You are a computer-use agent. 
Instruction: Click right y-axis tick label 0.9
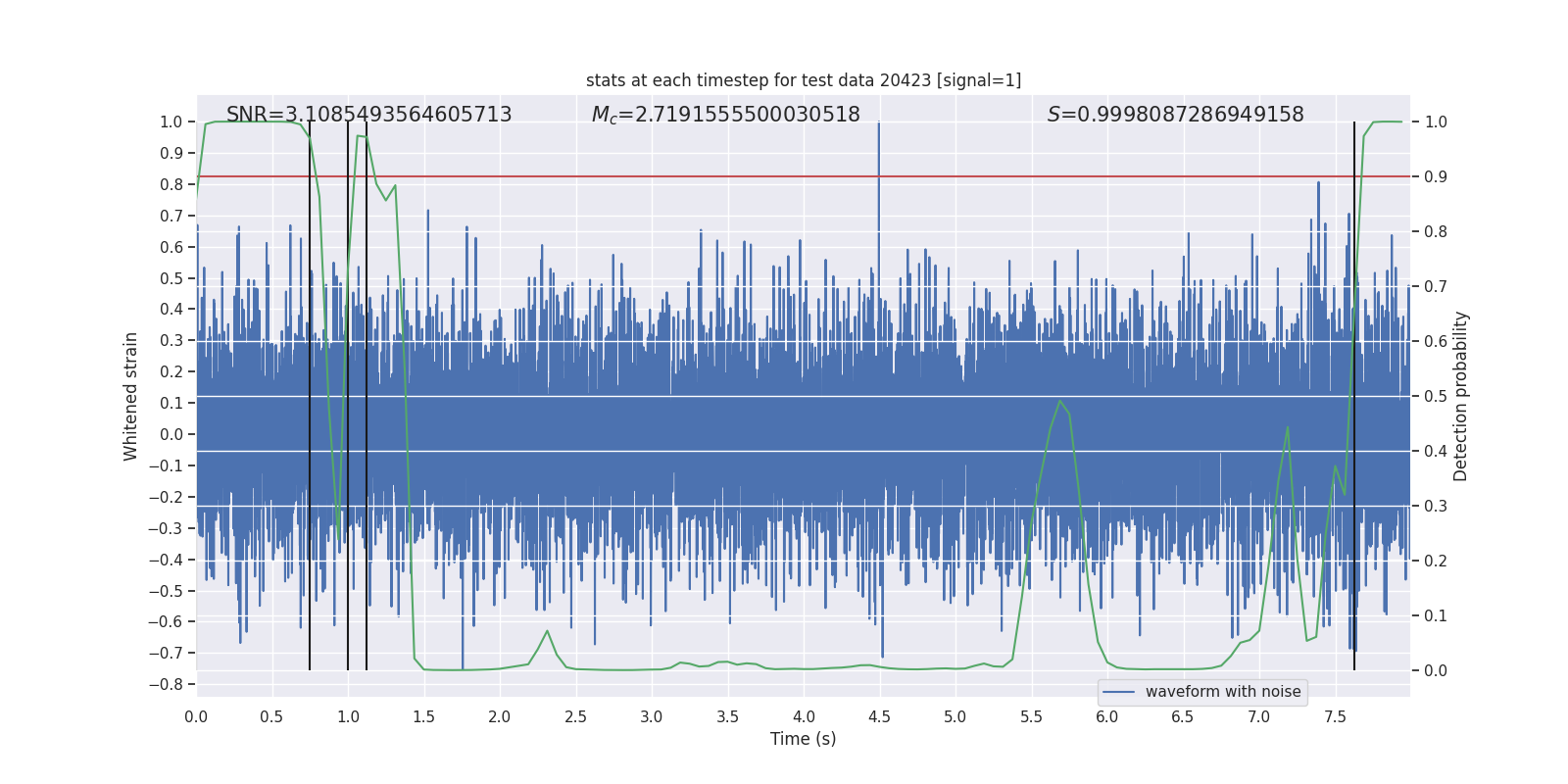(1436, 177)
